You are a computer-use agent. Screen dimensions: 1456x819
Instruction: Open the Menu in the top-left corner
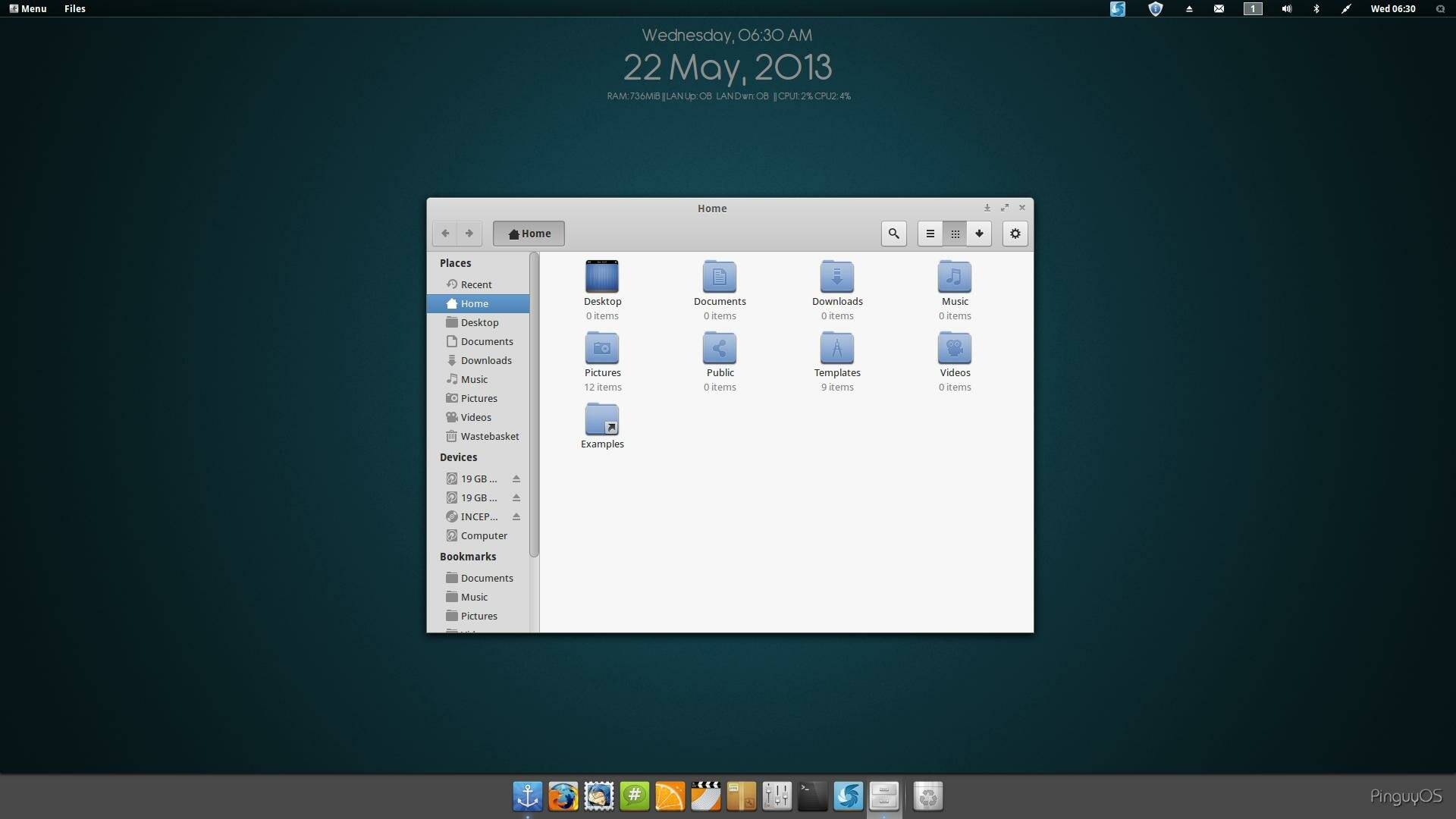[x=27, y=9]
